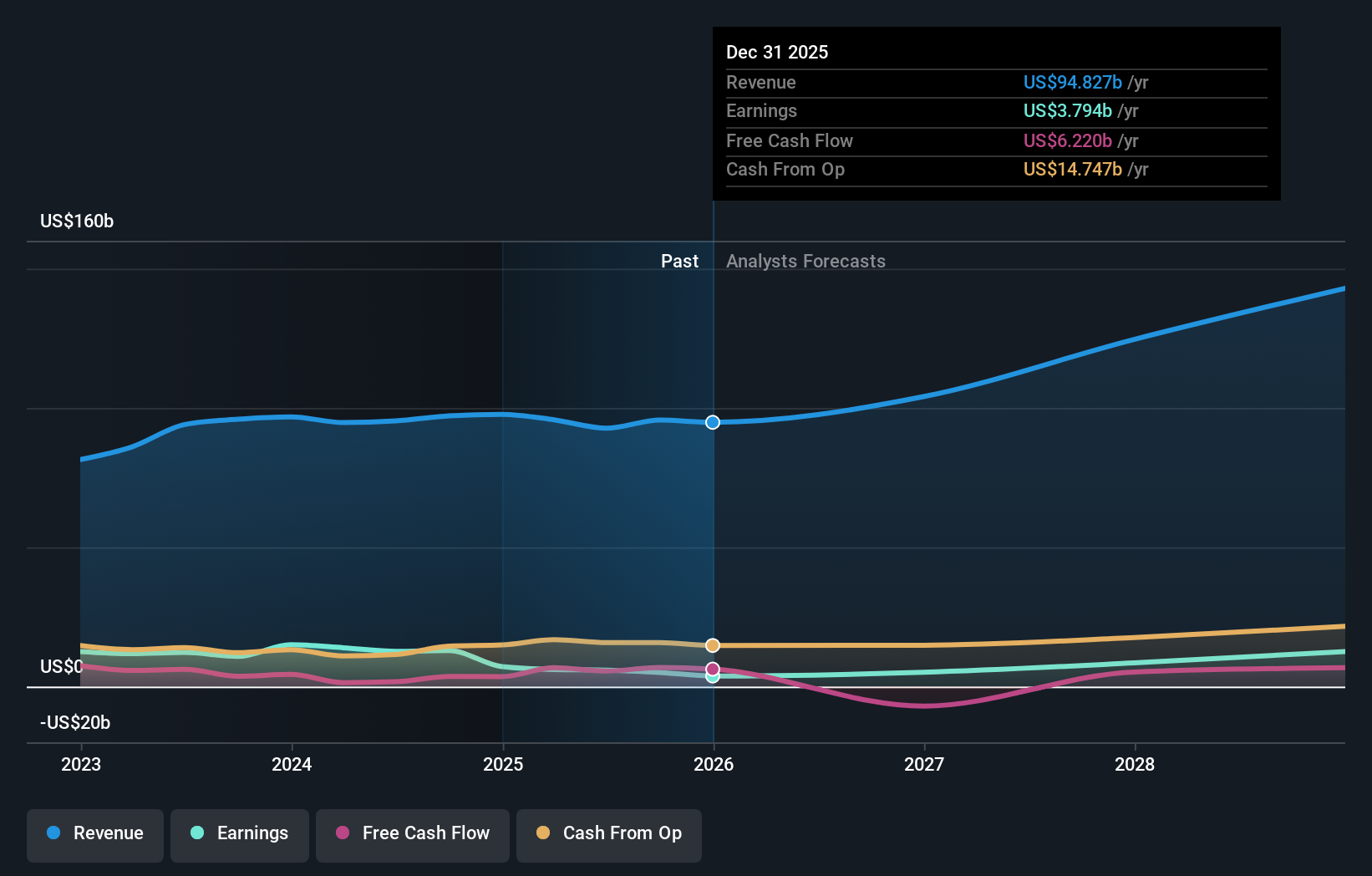Image resolution: width=1372 pixels, height=876 pixels.
Task: Click the Cash From Op legend button
Action: 608,833
